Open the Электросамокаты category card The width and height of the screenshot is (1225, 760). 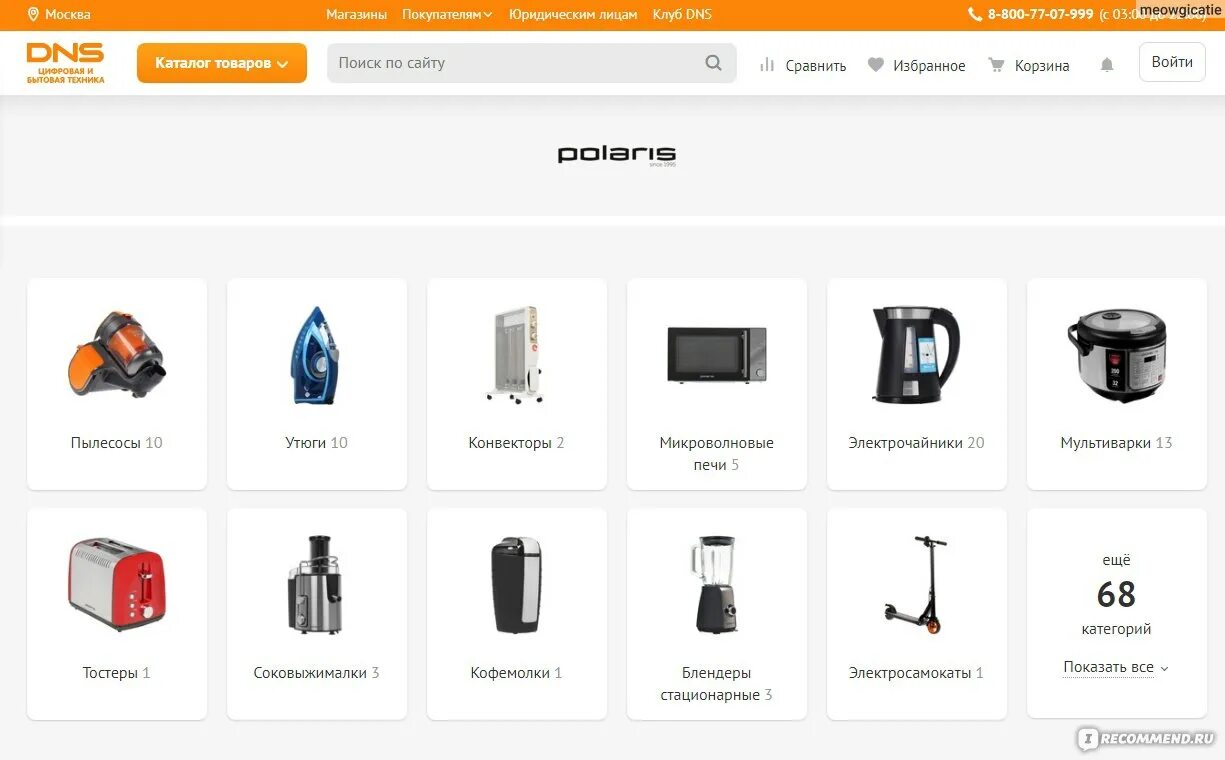pos(917,614)
